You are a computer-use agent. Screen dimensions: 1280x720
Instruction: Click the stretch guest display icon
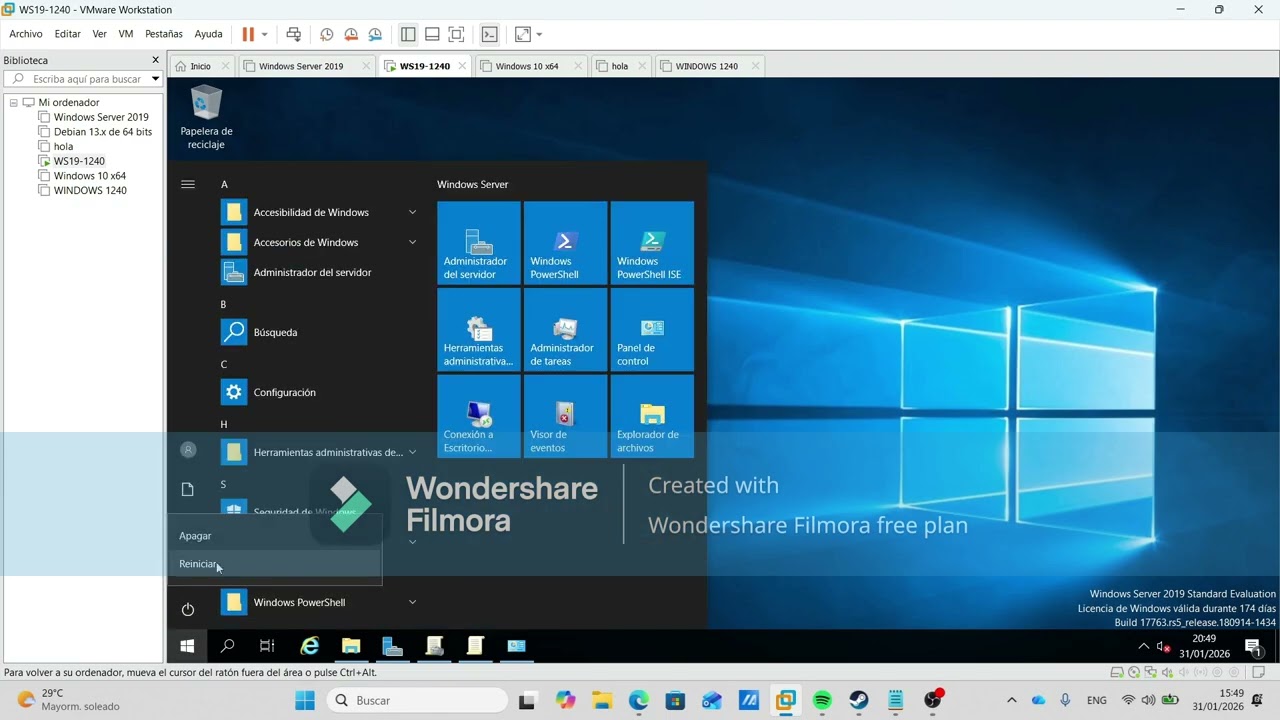[523, 34]
